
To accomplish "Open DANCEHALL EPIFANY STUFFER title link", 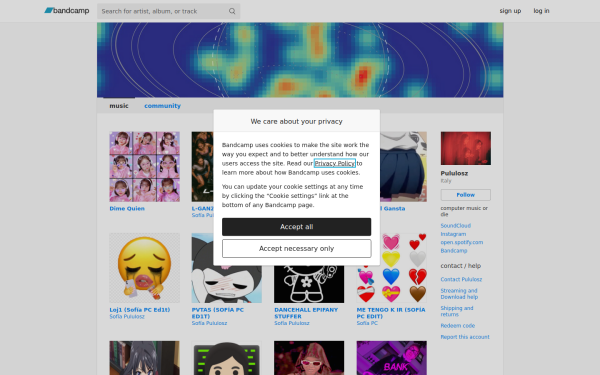I will point(306,313).
